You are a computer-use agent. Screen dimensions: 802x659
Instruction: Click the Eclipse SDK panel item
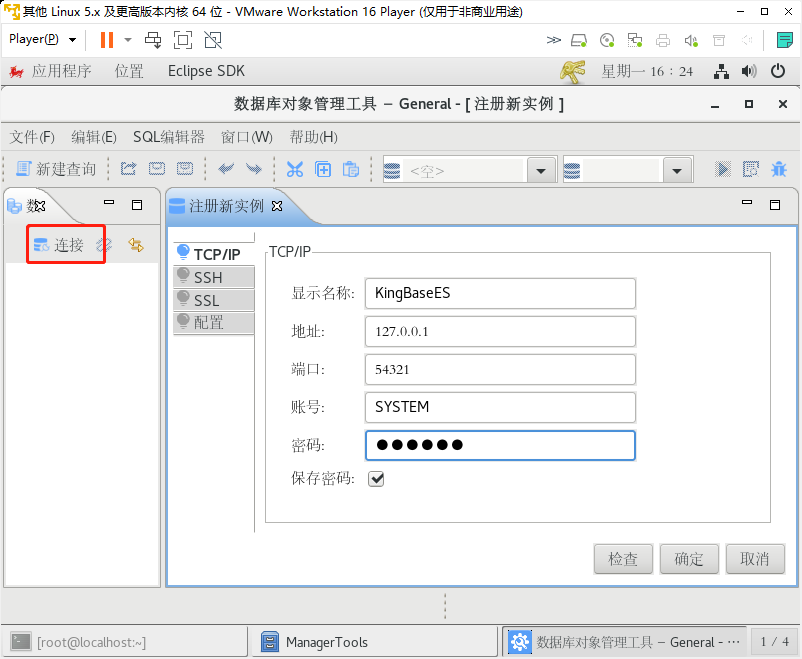click(206, 71)
